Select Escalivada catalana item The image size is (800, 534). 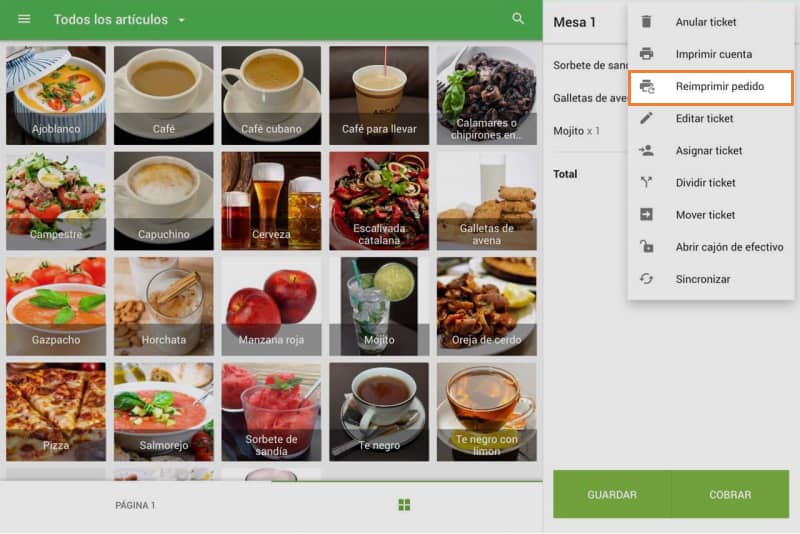pos(379,201)
